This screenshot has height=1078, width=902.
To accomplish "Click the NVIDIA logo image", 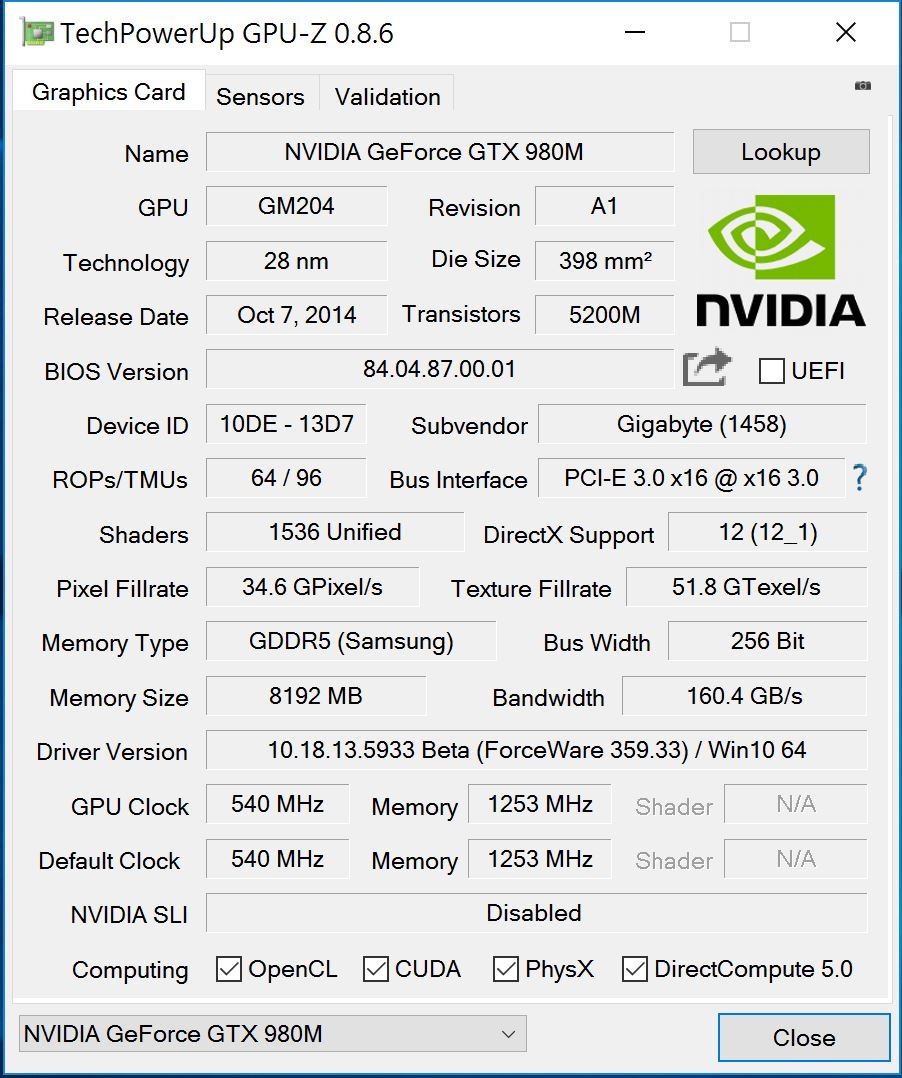I will click(x=781, y=261).
